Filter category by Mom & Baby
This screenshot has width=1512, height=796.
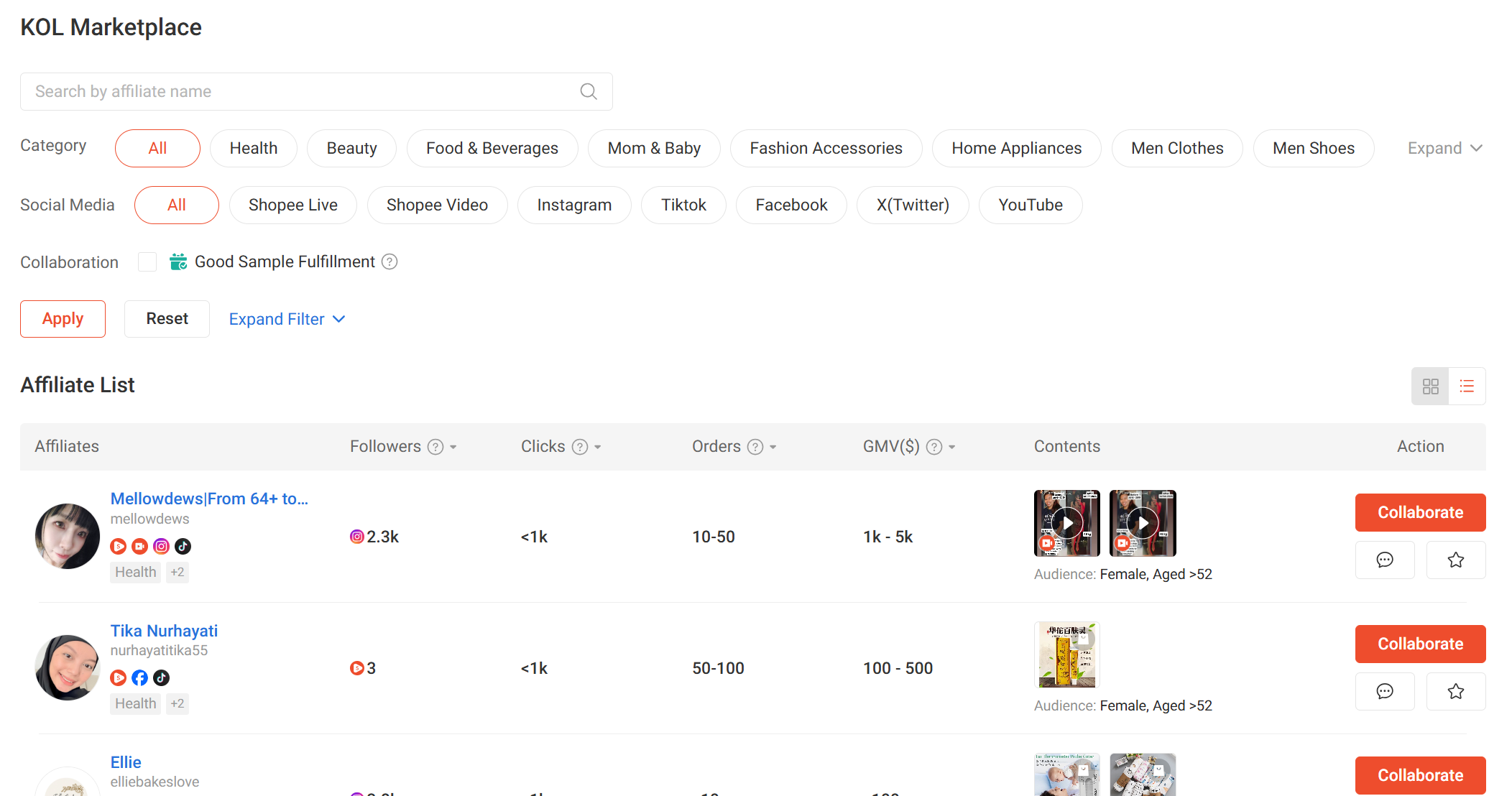(654, 148)
